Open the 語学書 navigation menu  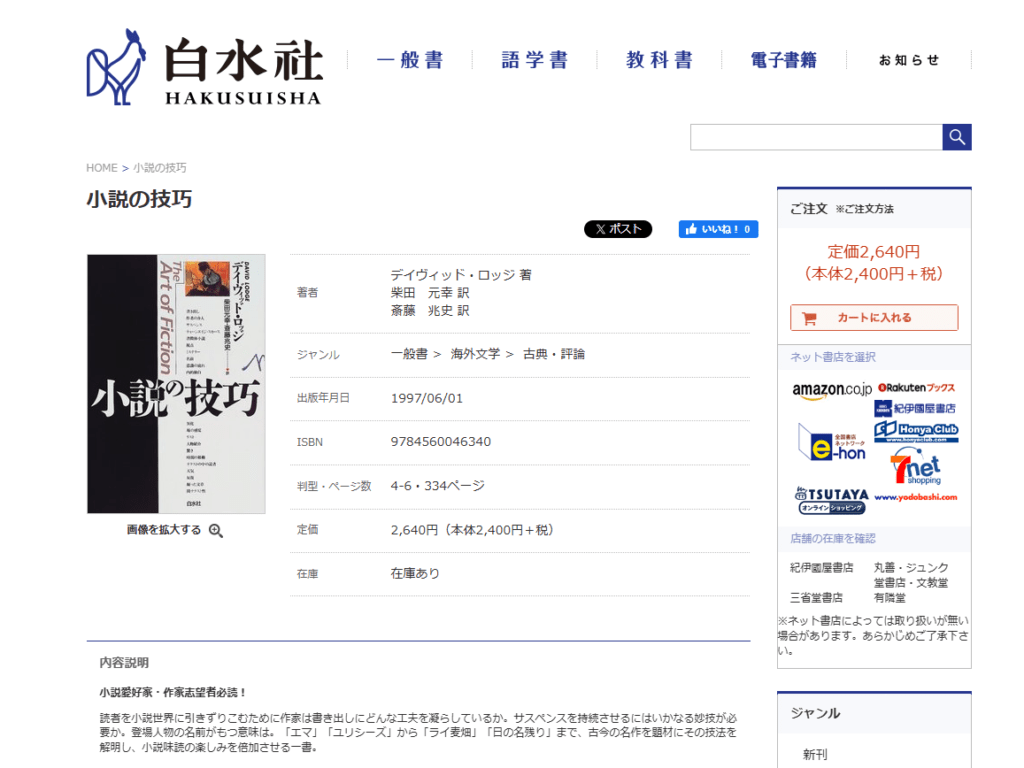pos(534,60)
